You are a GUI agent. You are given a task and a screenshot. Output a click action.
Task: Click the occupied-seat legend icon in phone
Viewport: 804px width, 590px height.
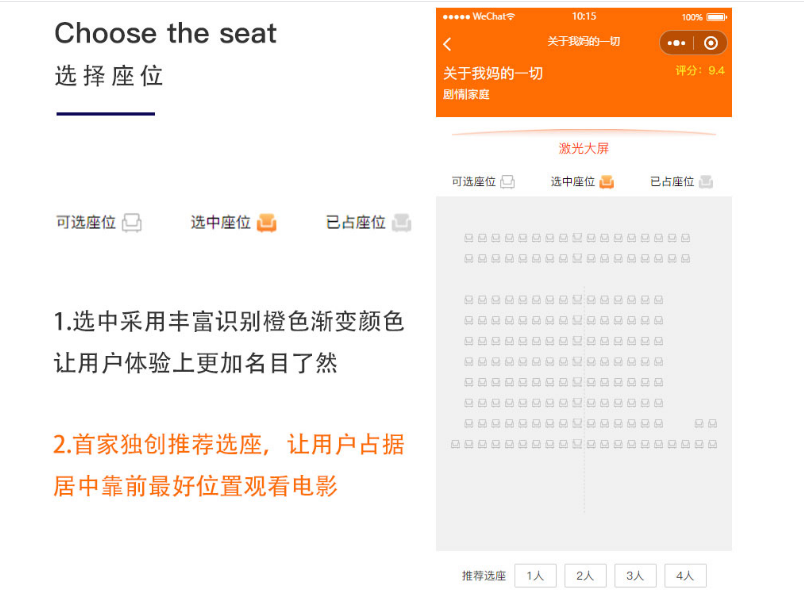pos(706,182)
